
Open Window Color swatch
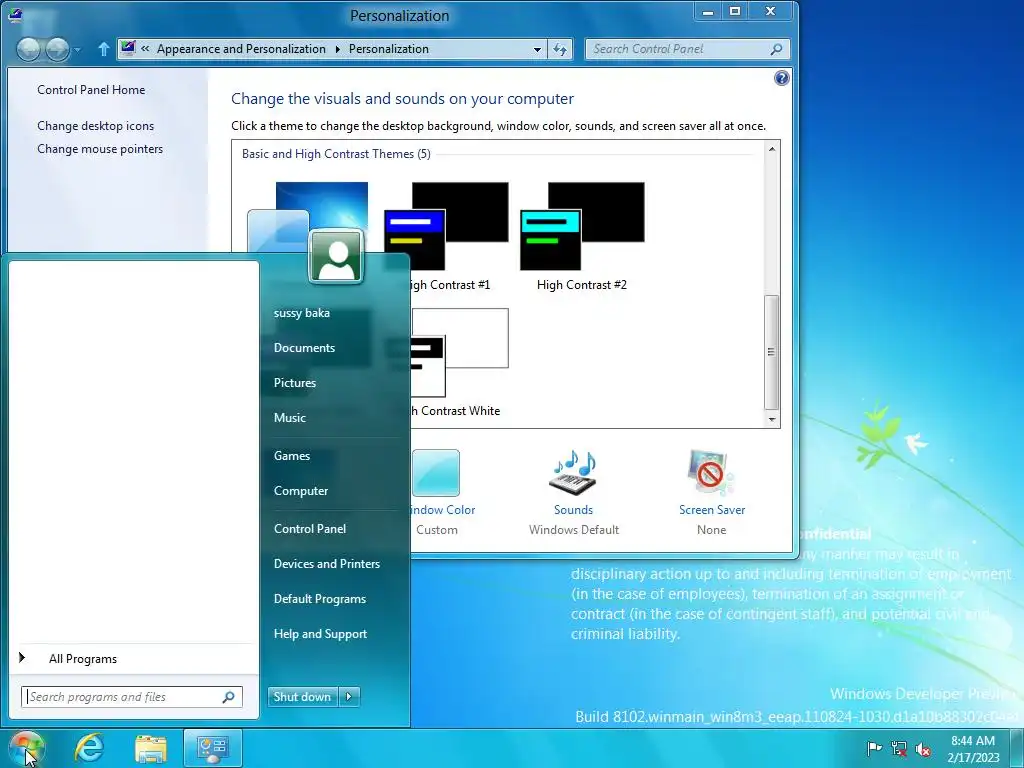(x=436, y=473)
